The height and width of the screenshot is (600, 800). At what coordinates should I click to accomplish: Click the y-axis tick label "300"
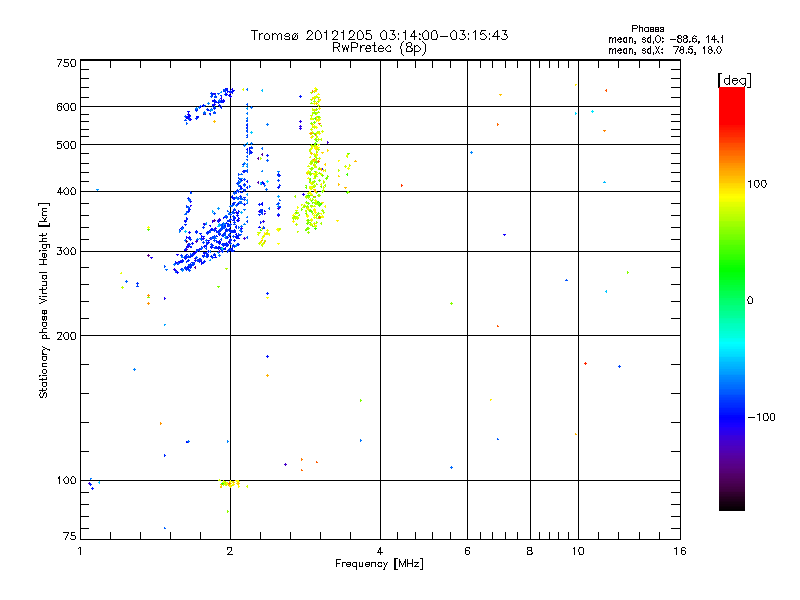(66, 251)
